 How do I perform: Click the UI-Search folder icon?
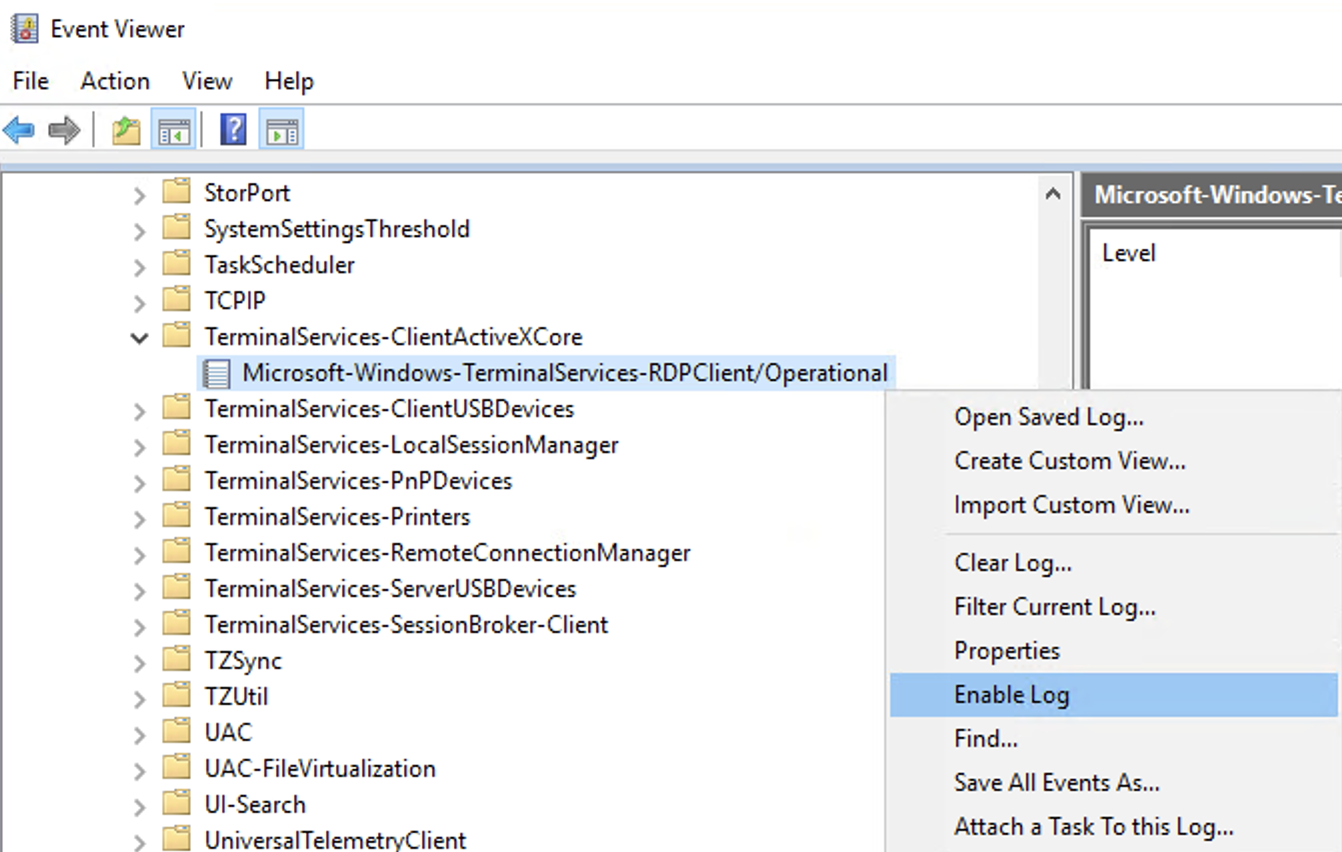coord(177,804)
